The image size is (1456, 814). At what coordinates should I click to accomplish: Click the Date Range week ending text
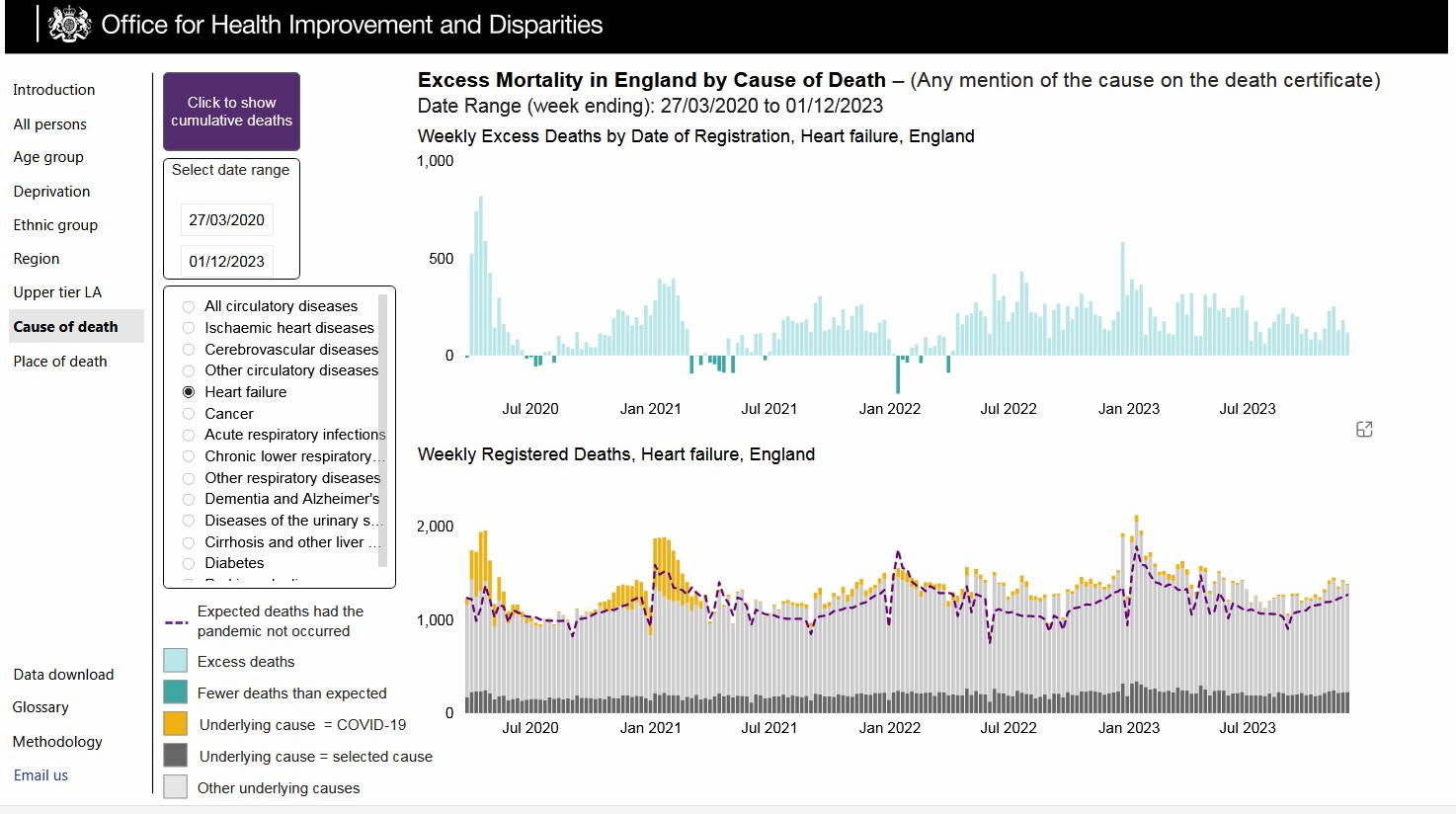pyautogui.click(x=651, y=106)
